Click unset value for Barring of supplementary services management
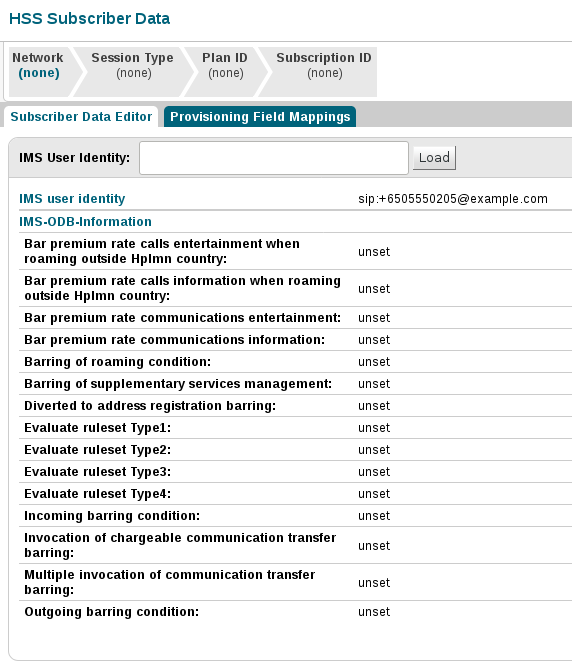 pyautogui.click(x=374, y=384)
